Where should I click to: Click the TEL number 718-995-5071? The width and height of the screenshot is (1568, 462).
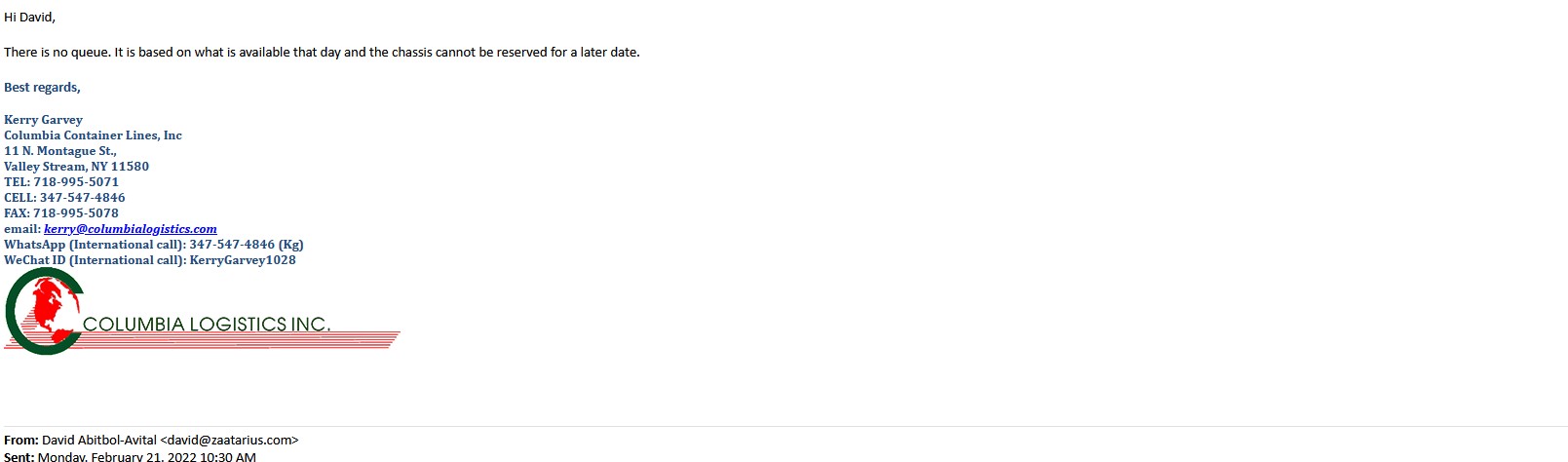tap(76, 182)
